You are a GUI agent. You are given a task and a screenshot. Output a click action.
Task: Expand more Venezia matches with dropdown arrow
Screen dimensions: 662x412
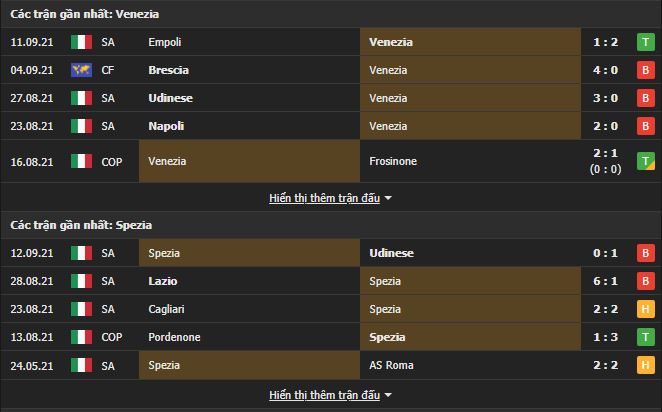[388, 198]
